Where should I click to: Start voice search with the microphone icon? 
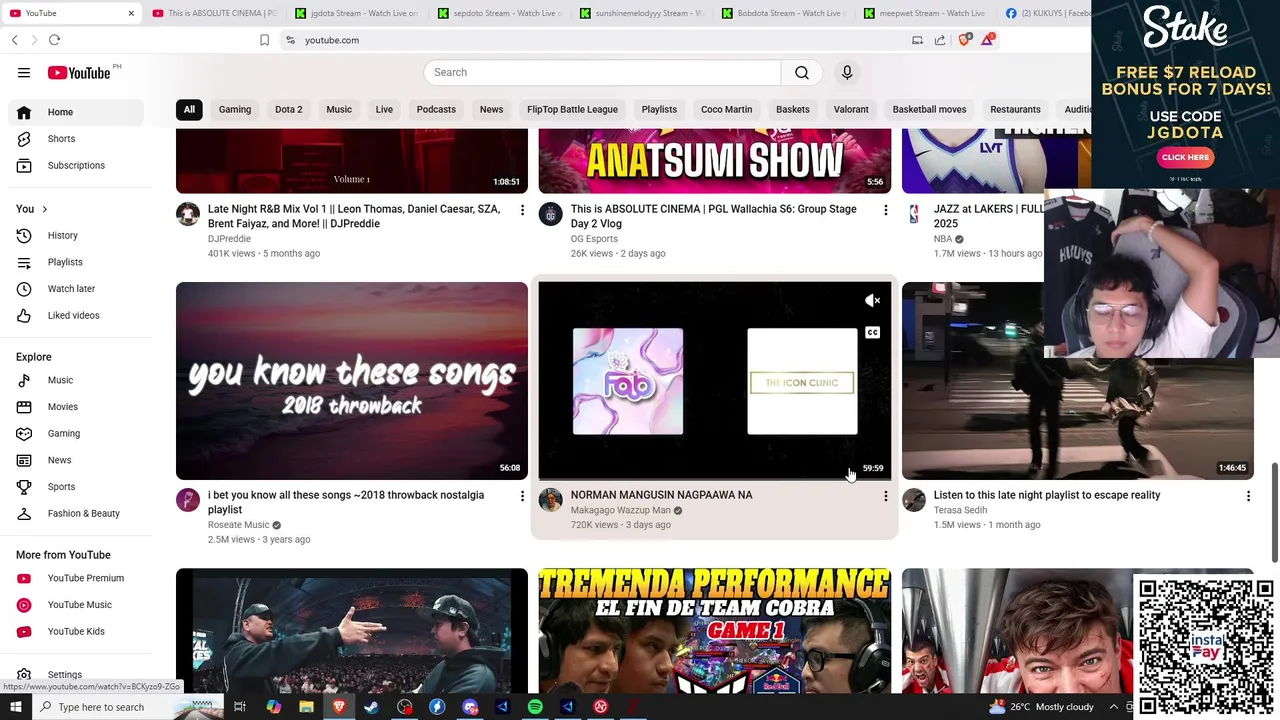pyautogui.click(x=847, y=72)
